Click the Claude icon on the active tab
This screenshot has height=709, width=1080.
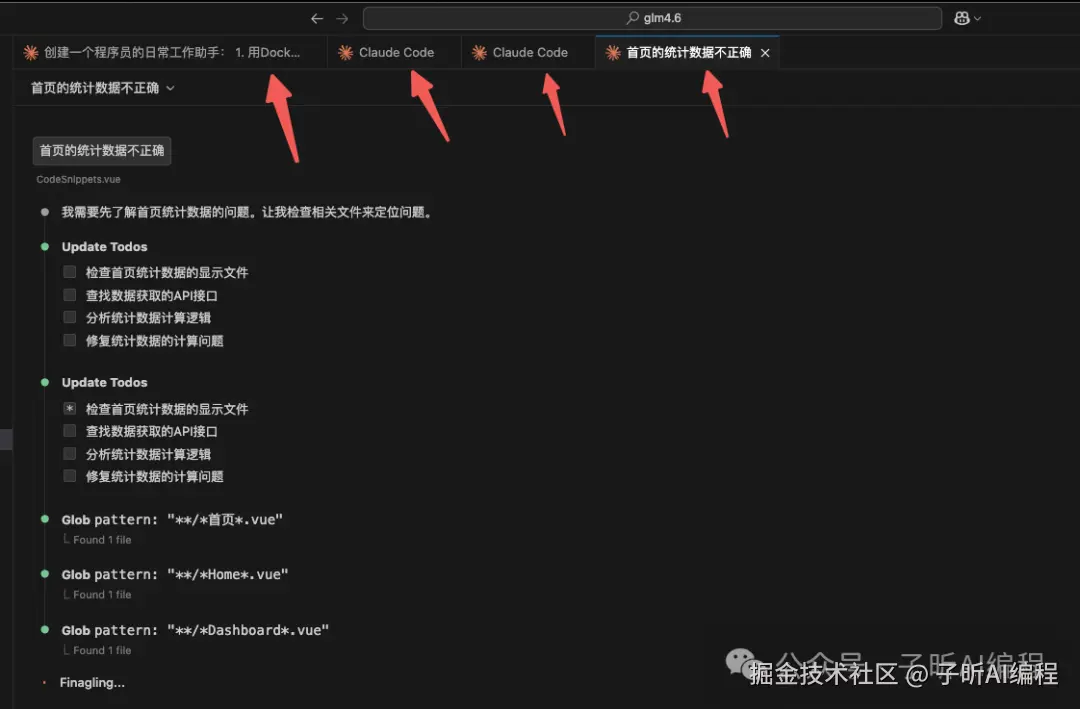pos(613,52)
